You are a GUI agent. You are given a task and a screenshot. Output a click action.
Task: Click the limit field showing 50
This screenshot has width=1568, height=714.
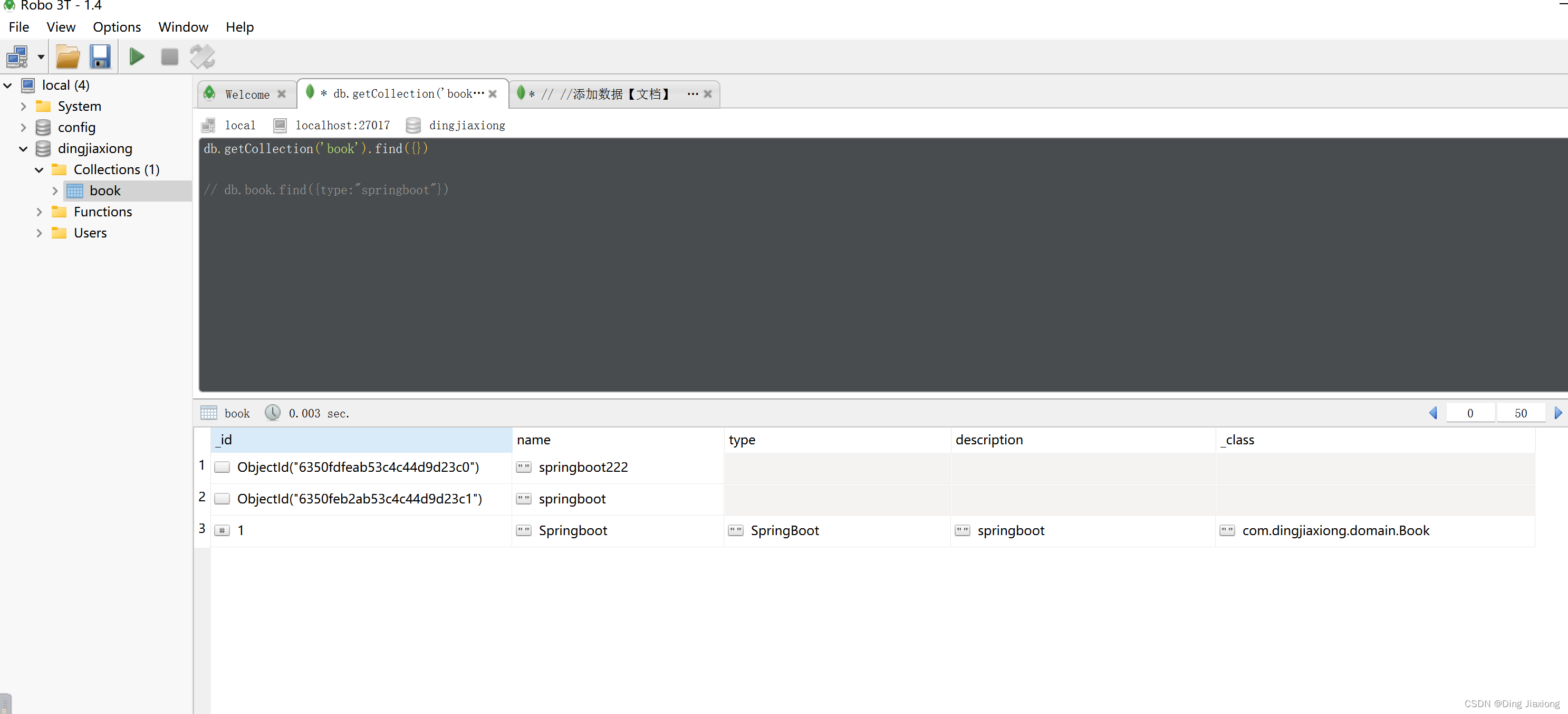coord(1521,413)
